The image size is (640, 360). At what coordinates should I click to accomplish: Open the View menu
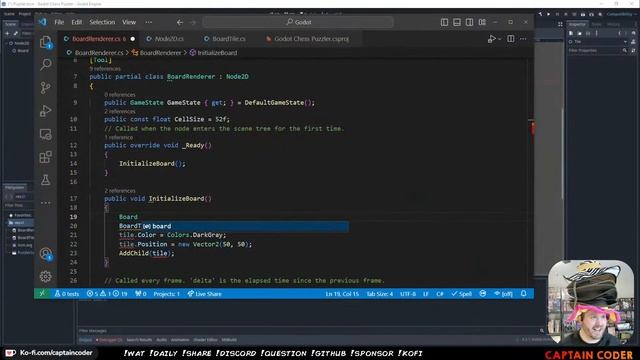129,22
